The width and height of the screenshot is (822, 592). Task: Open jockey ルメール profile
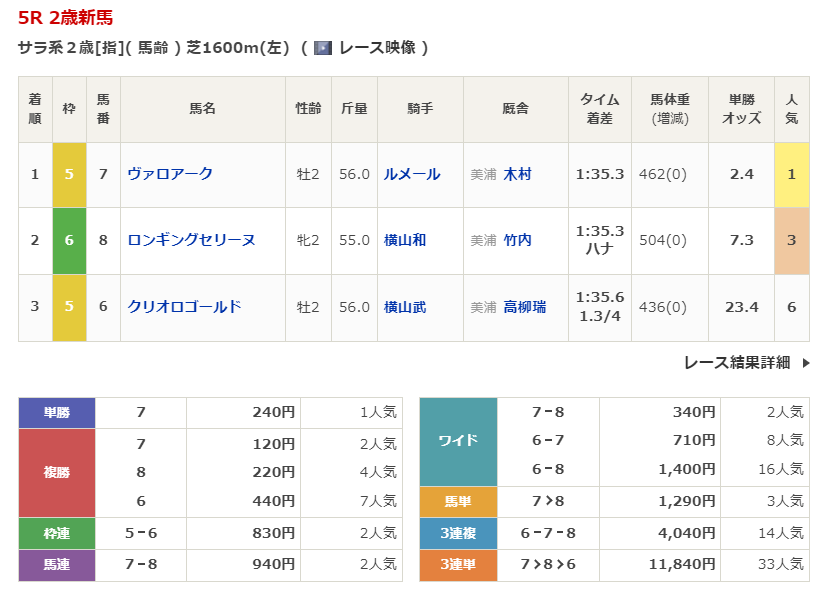coord(411,174)
